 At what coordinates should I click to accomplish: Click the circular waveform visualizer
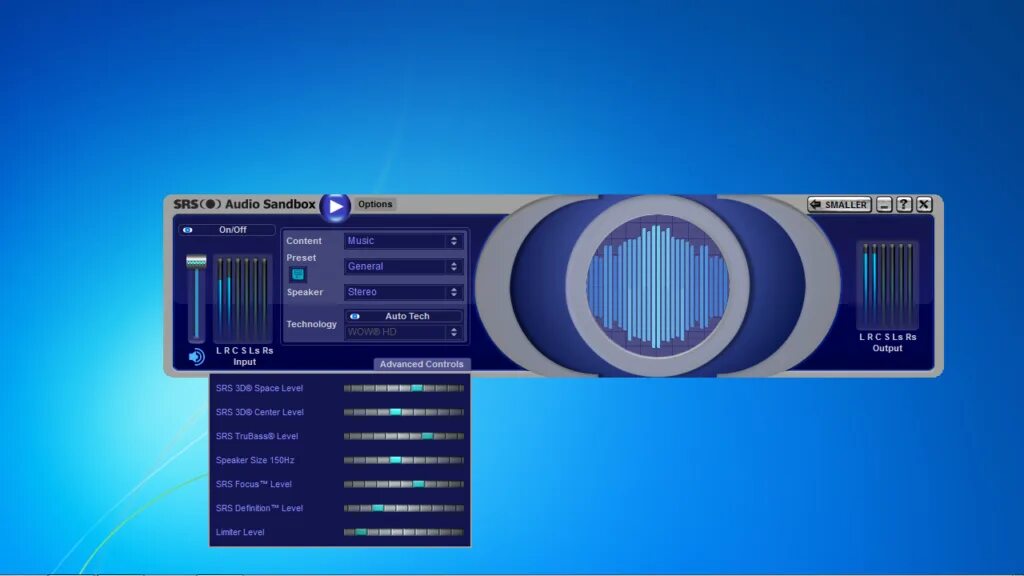(658, 286)
